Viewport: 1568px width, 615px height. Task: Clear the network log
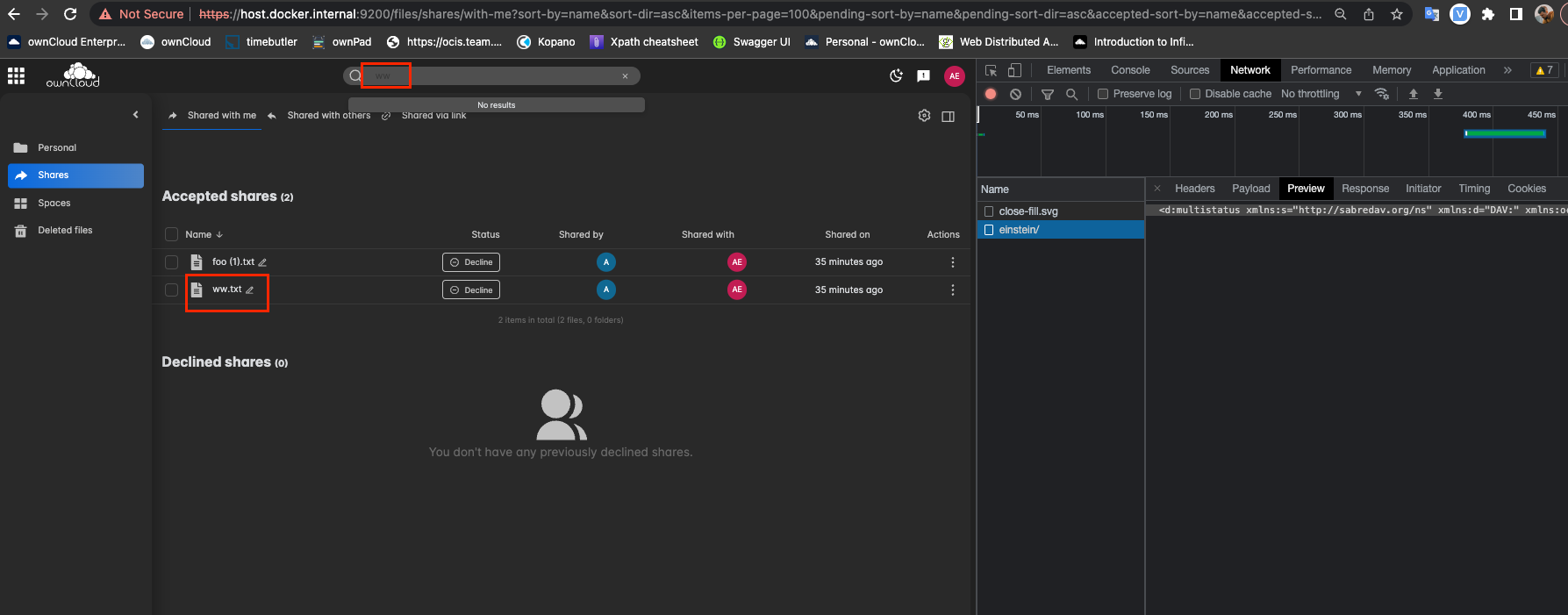pos(1015,94)
